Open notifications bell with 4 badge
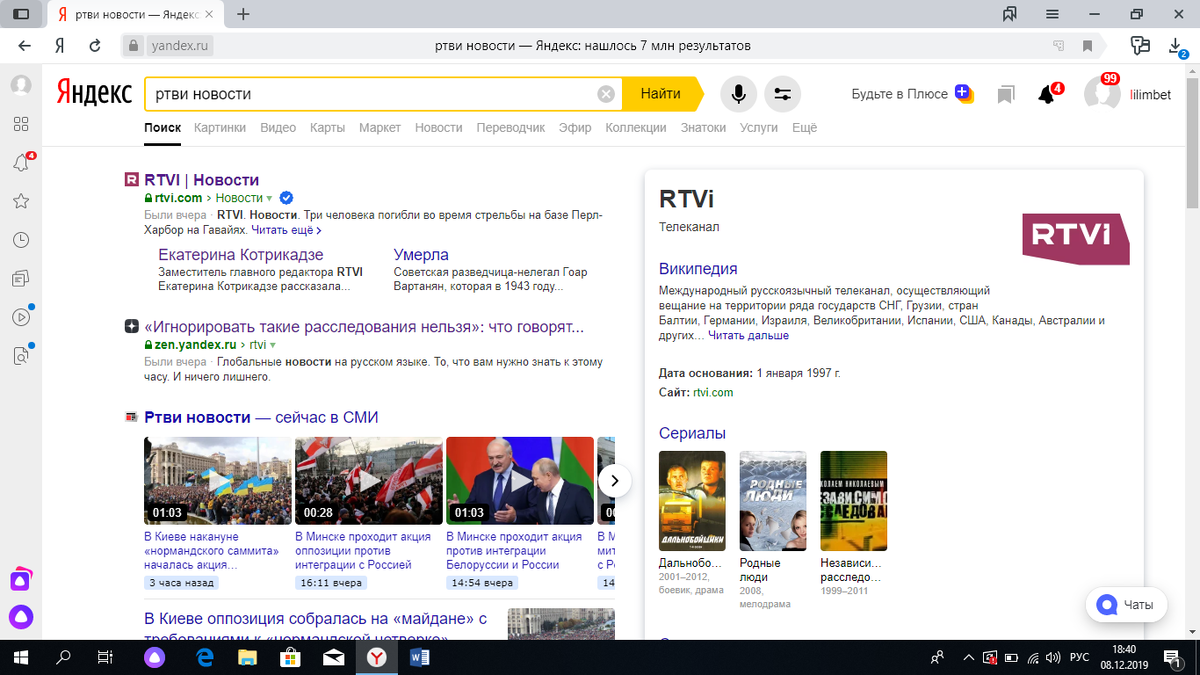The height and width of the screenshot is (675, 1200). 1046,94
